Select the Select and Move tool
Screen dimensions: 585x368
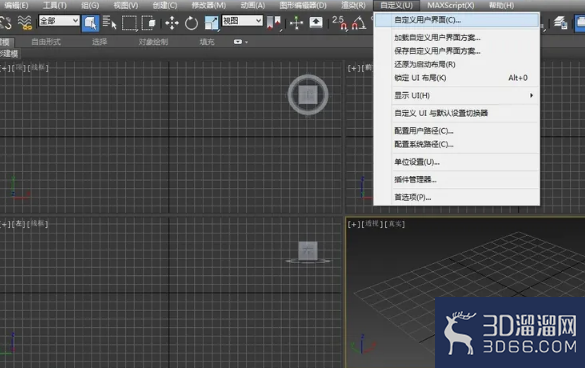tap(172, 23)
